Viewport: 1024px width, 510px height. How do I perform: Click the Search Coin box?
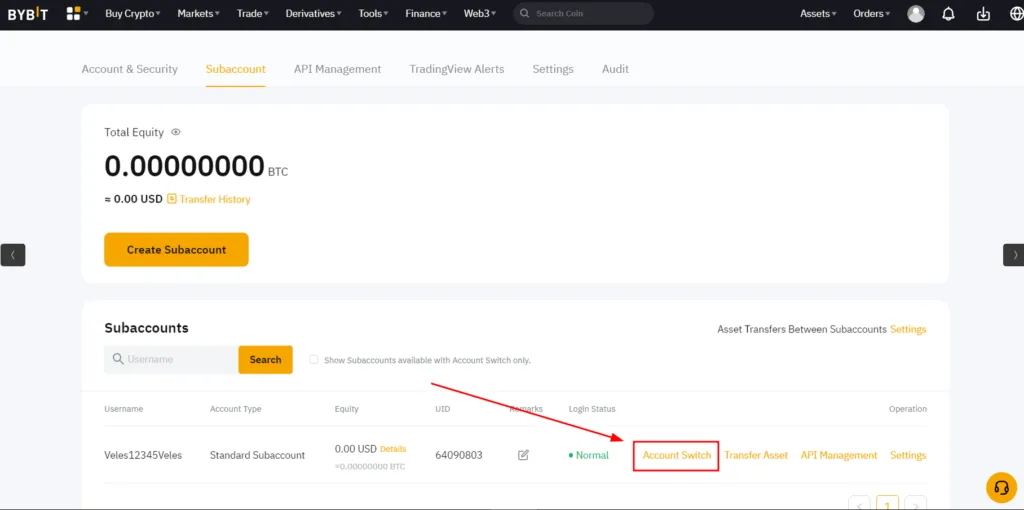coord(590,14)
